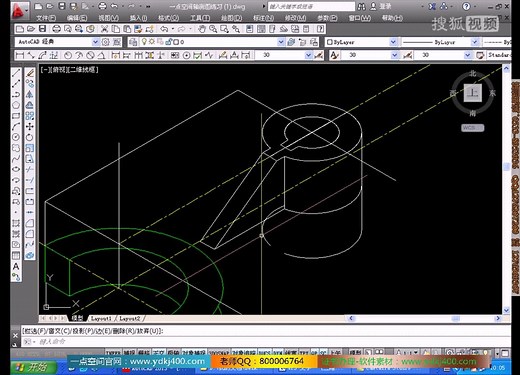Click the Linear Dimension icon
The width and height of the screenshot is (520, 375).
click(x=20, y=55)
